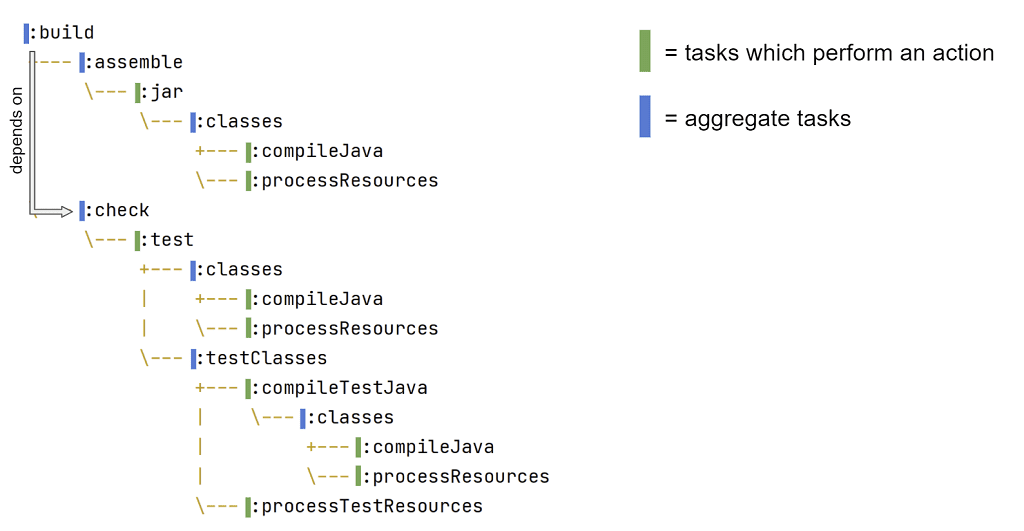Click the vertical "depends on" label

16,130
